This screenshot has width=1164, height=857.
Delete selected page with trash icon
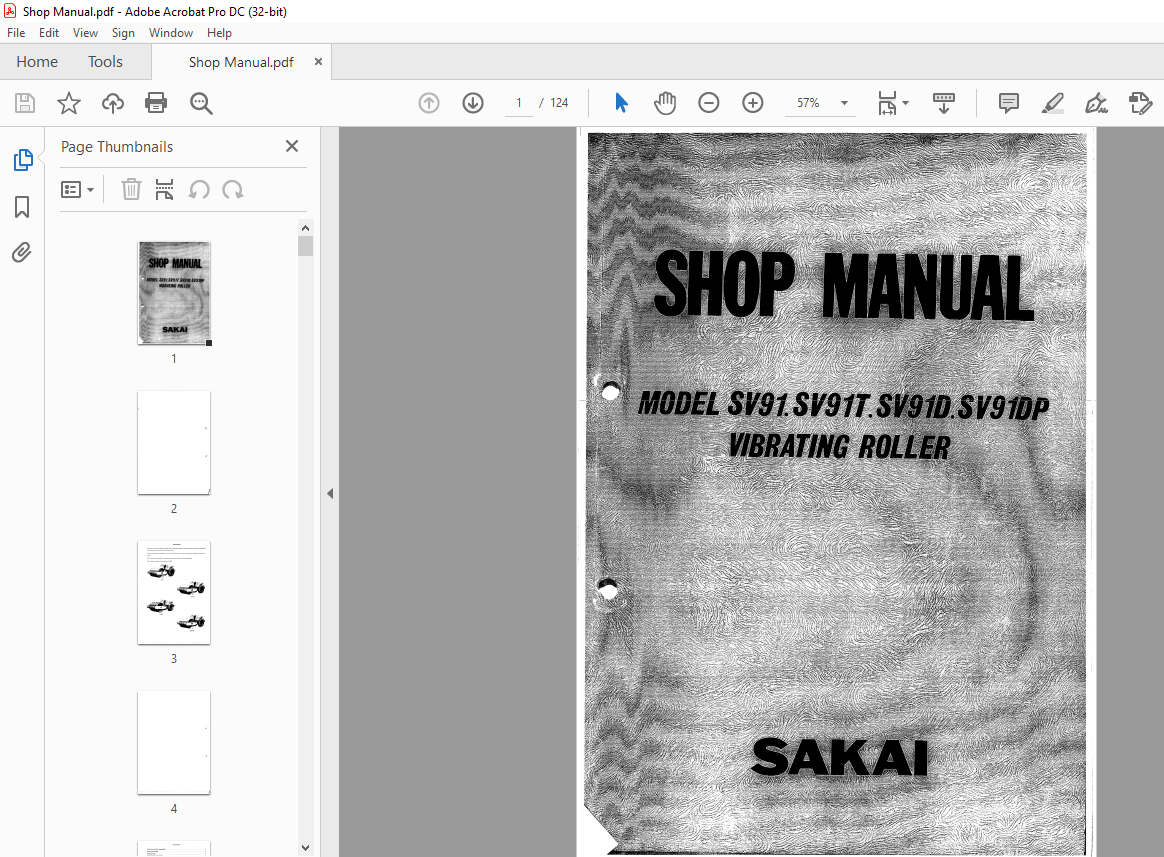click(131, 189)
